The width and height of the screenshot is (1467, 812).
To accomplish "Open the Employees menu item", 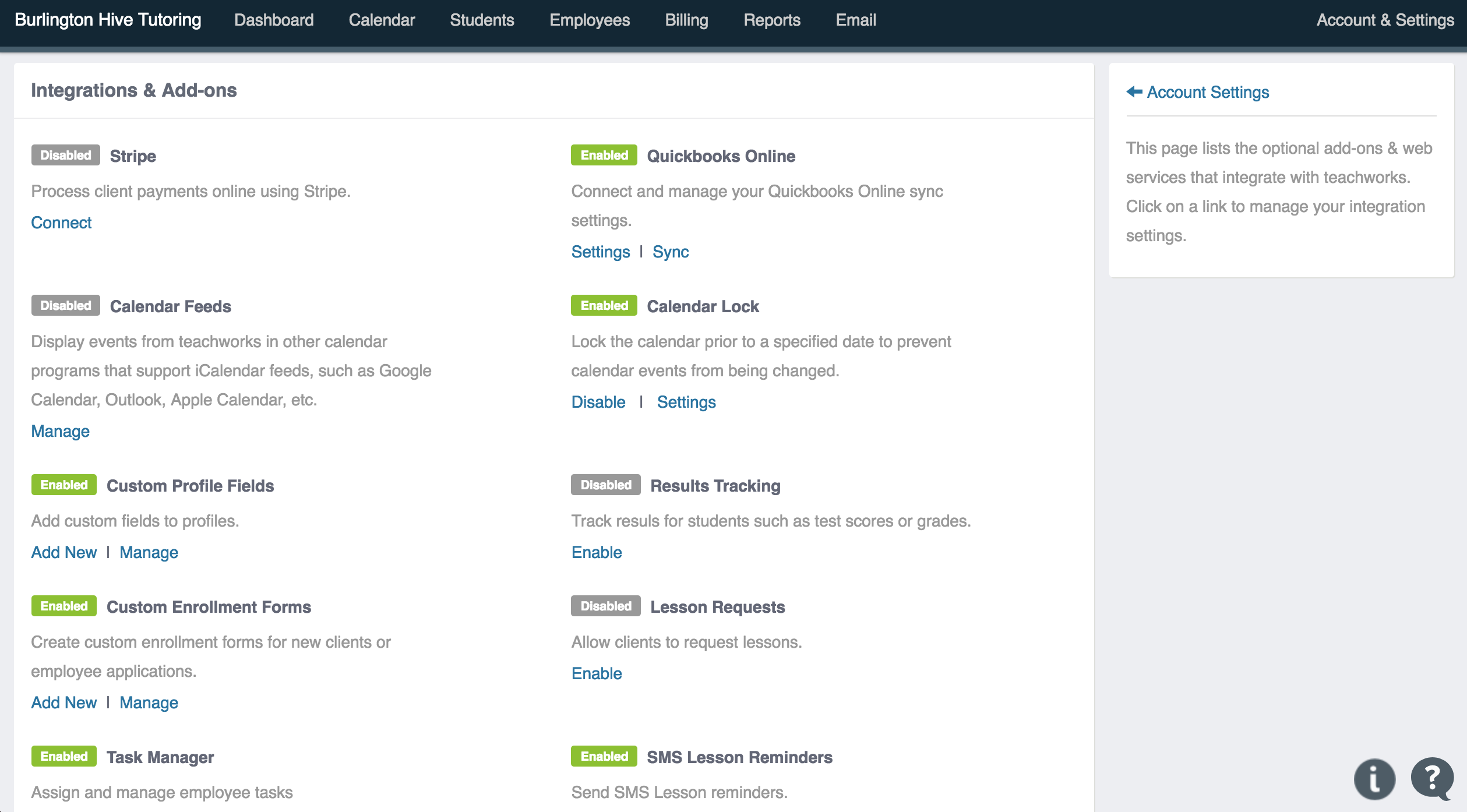I will point(590,20).
